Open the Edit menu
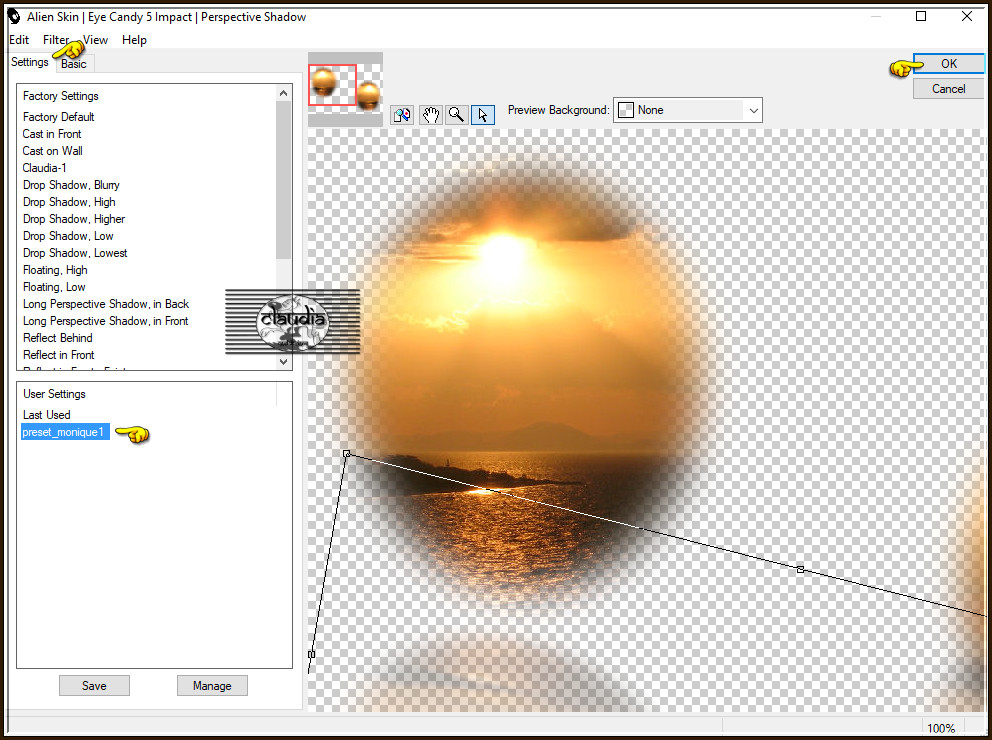Image resolution: width=992 pixels, height=740 pixels. pos(19,40)
